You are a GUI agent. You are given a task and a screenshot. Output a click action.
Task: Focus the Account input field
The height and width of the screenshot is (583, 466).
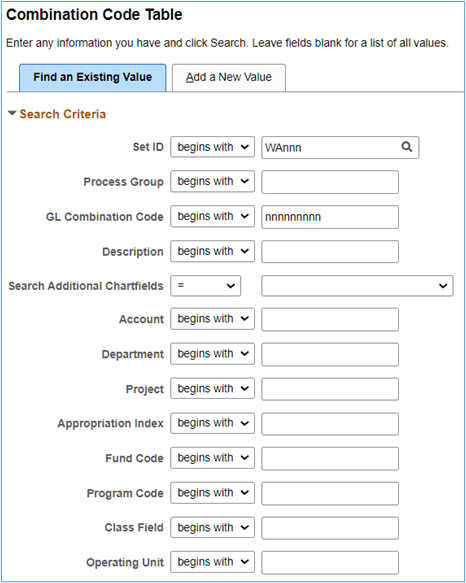[x=330, y=319]
